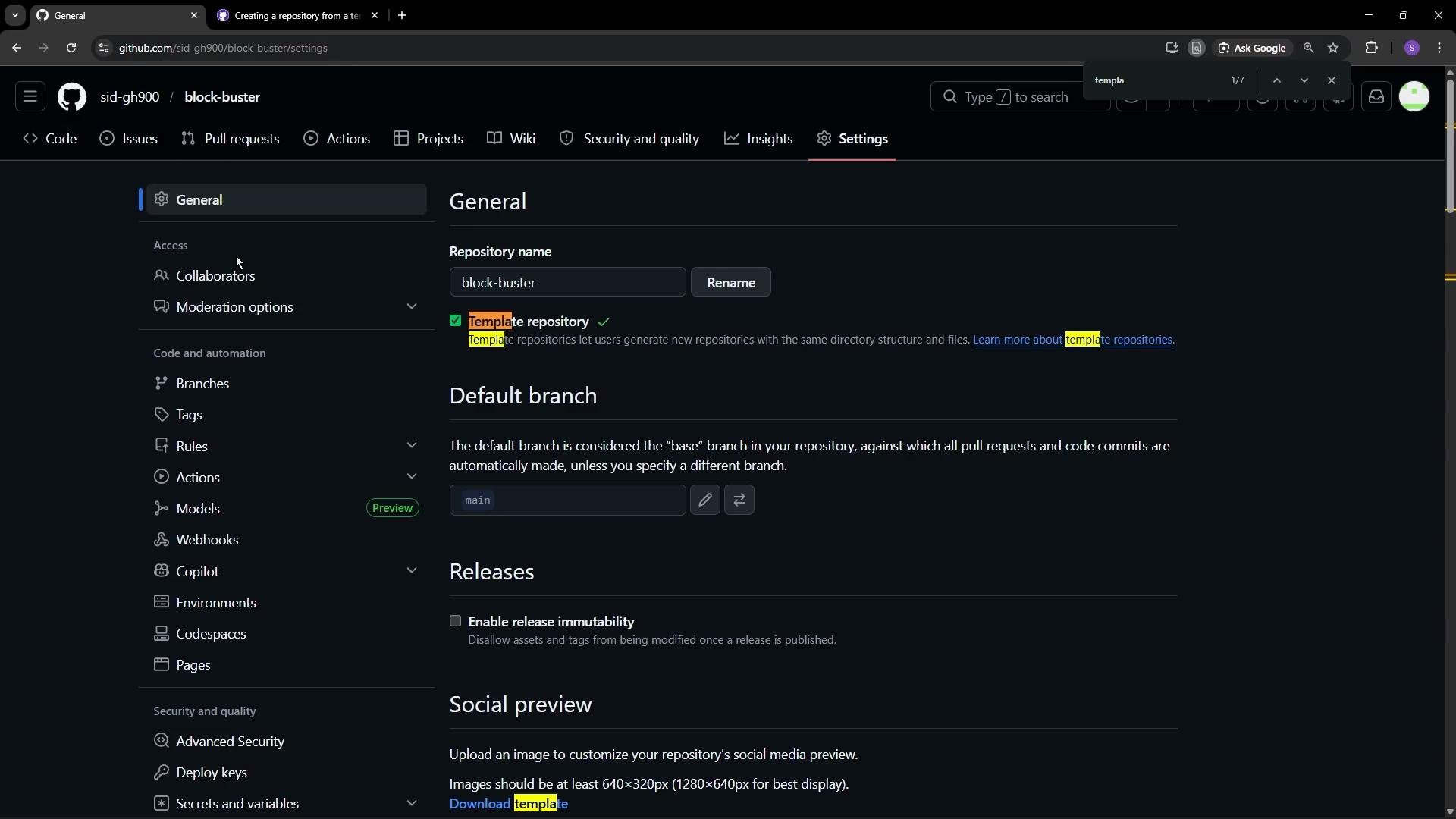Navigate back in browser history
Viewport: 1456px width, 819px height.
coord(17,48)
